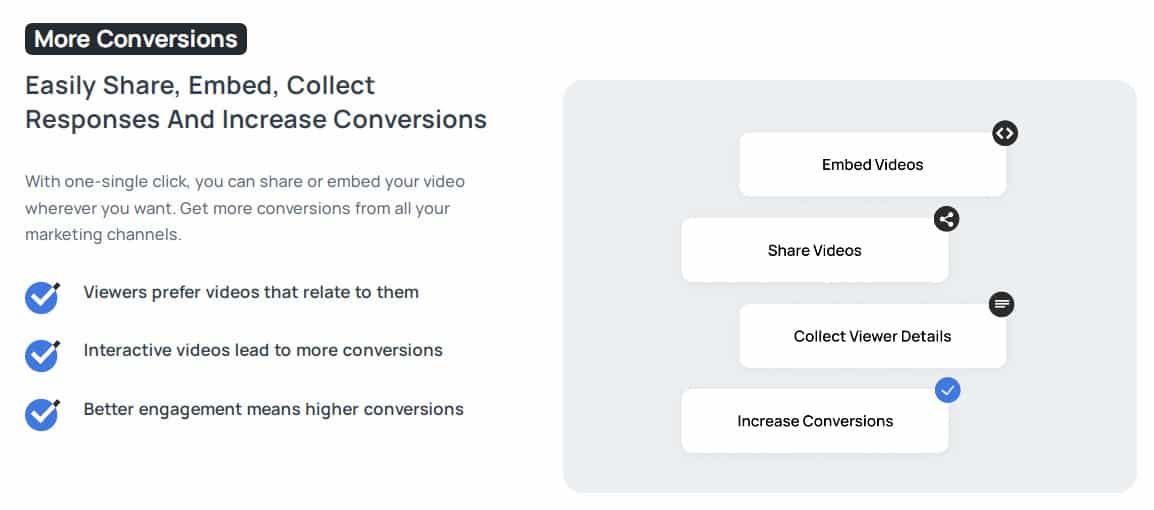
Task: Click the 'marketing channels.' text line
Action: pos(103,235)
